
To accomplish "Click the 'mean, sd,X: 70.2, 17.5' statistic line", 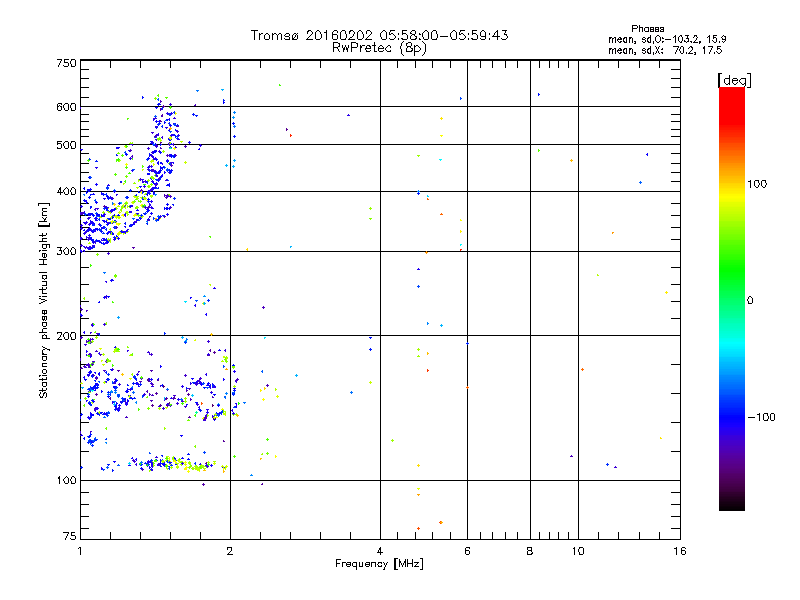I will 665,50.
